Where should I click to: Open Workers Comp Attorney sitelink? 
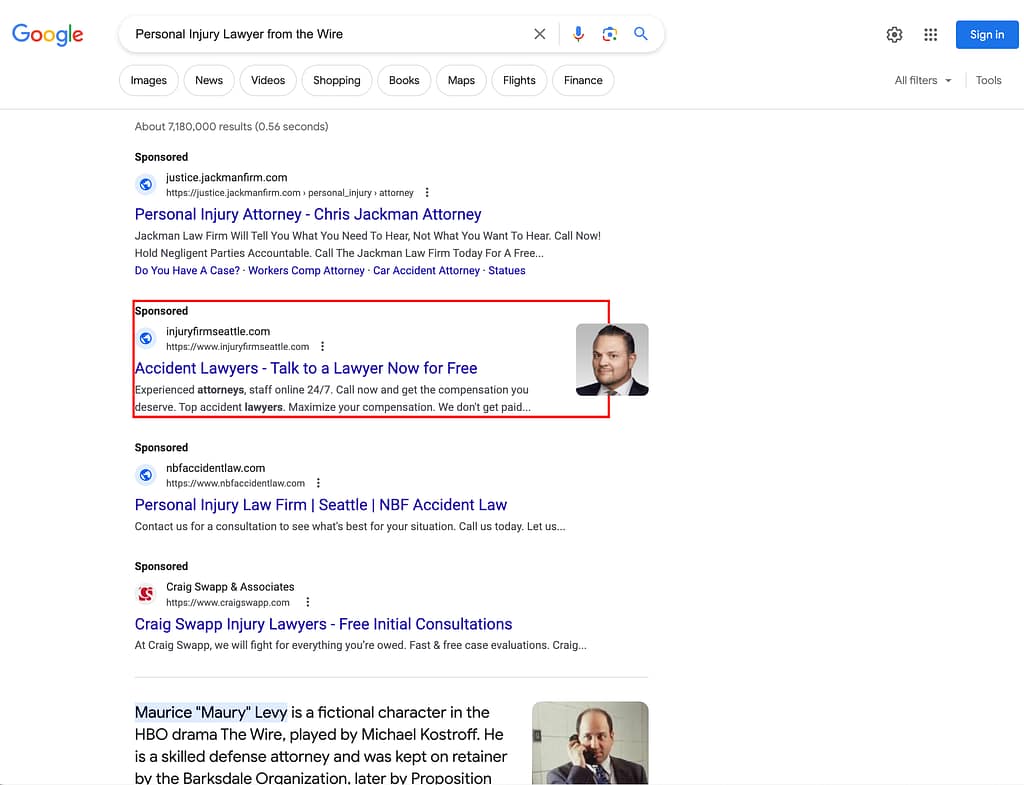[306, 270]
